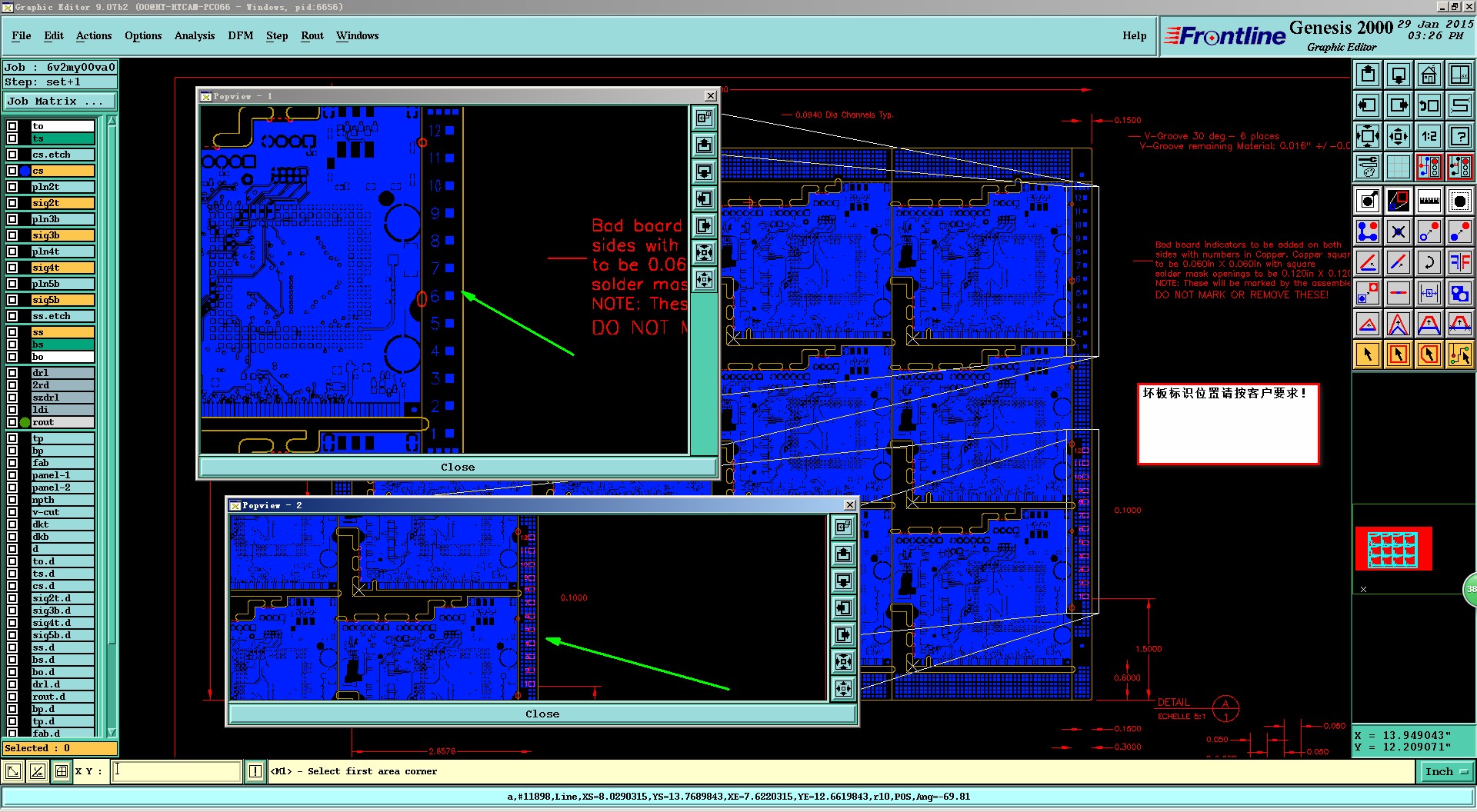This screenshot has width=1477, height=812.
Task: Toggle the 'ts' layer checkbox
Action: coord(12,138)
